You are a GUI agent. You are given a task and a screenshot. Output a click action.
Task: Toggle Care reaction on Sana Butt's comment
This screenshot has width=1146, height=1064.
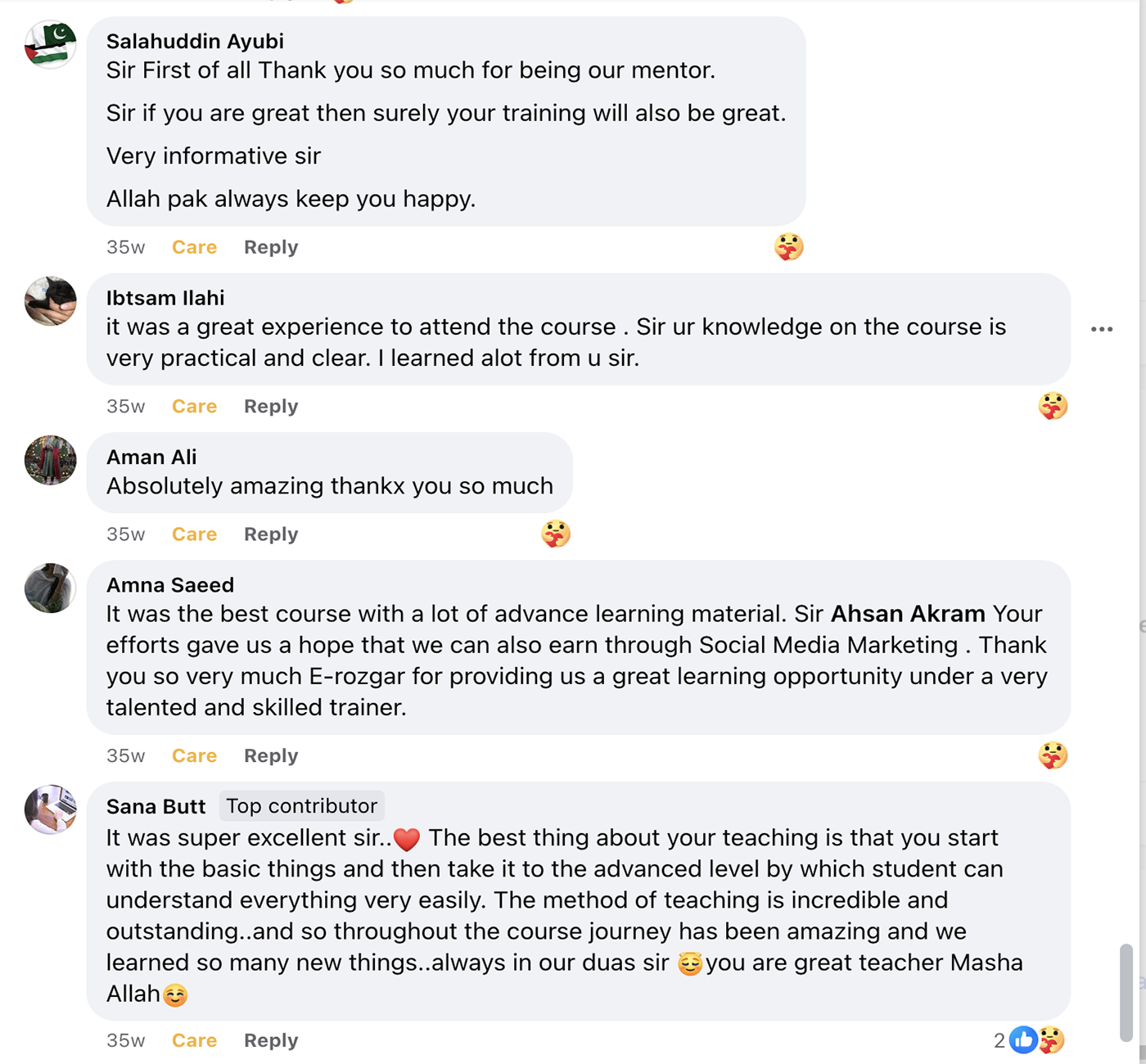[x=194, y=1040]
